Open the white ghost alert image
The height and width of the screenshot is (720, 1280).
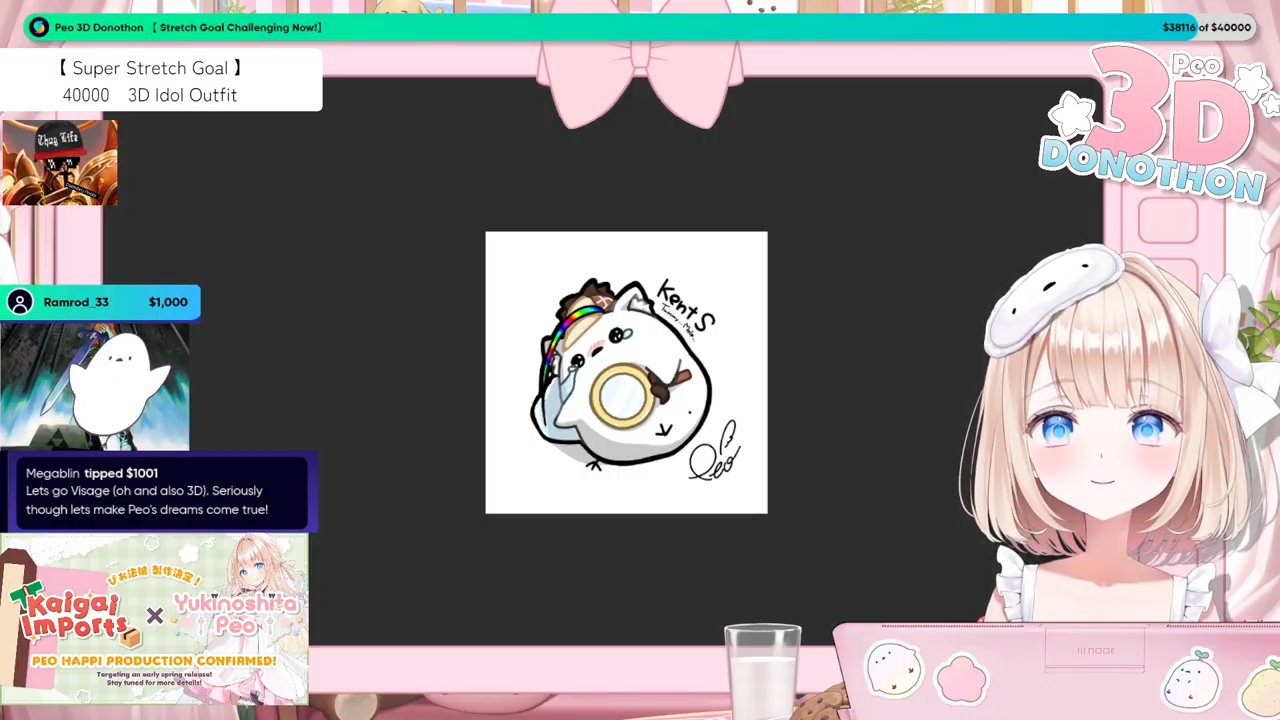[95, 386]
